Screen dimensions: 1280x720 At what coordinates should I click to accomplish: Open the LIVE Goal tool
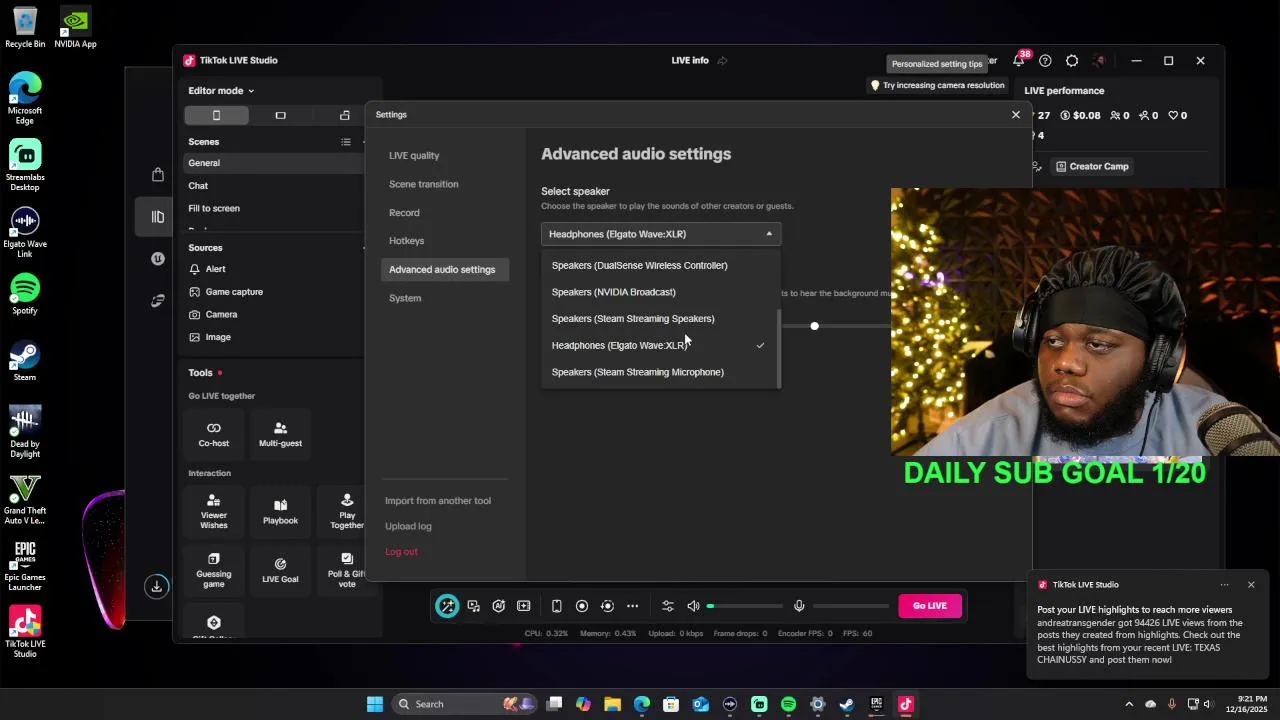coord(280,570)
